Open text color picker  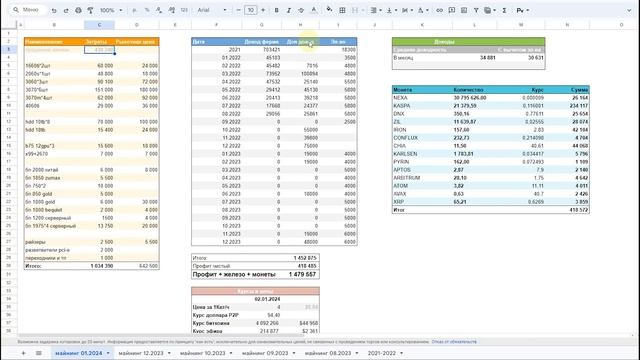point(313,10)
